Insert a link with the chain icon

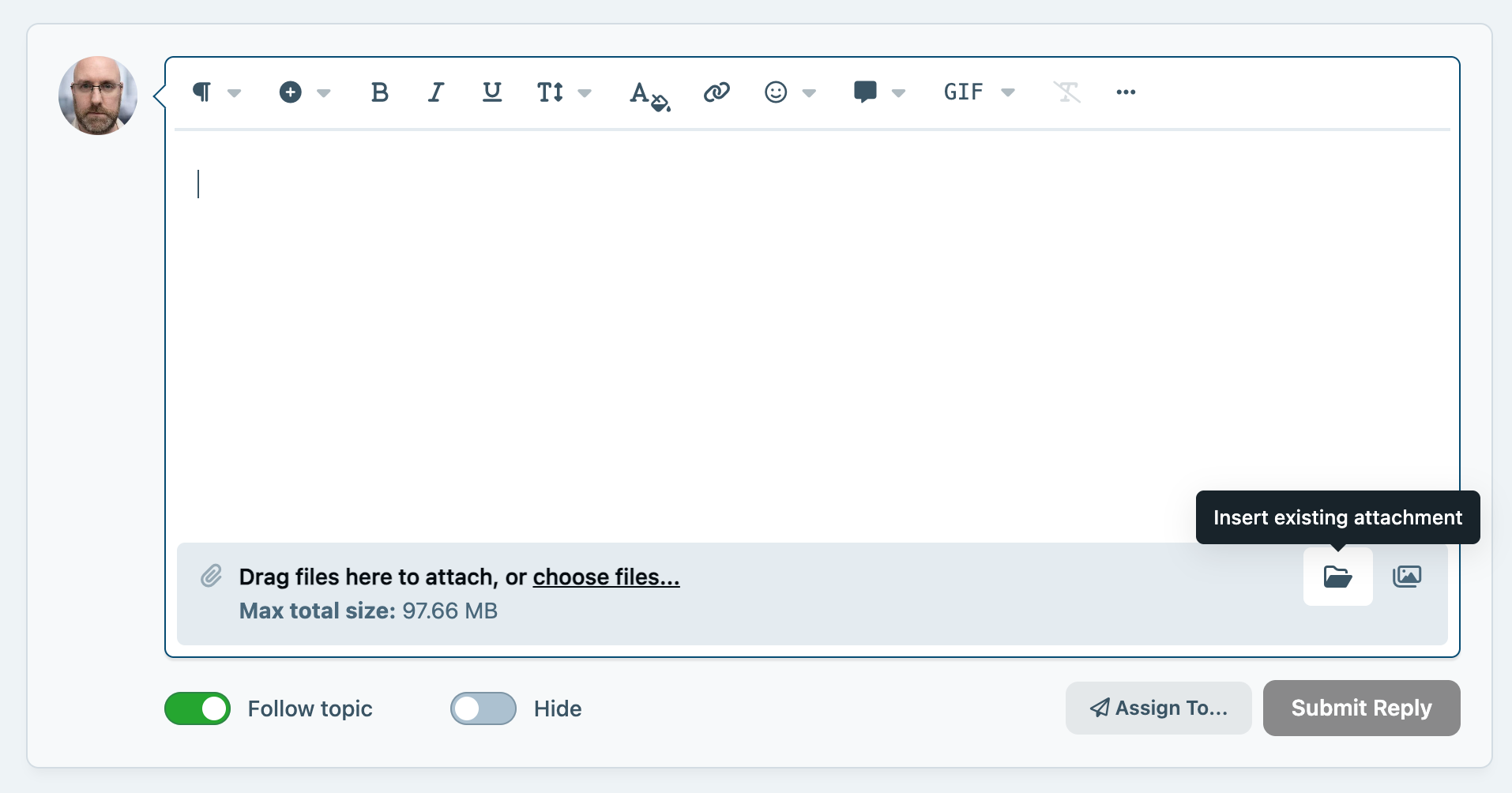pyautogui.click(x=717, y=92)
